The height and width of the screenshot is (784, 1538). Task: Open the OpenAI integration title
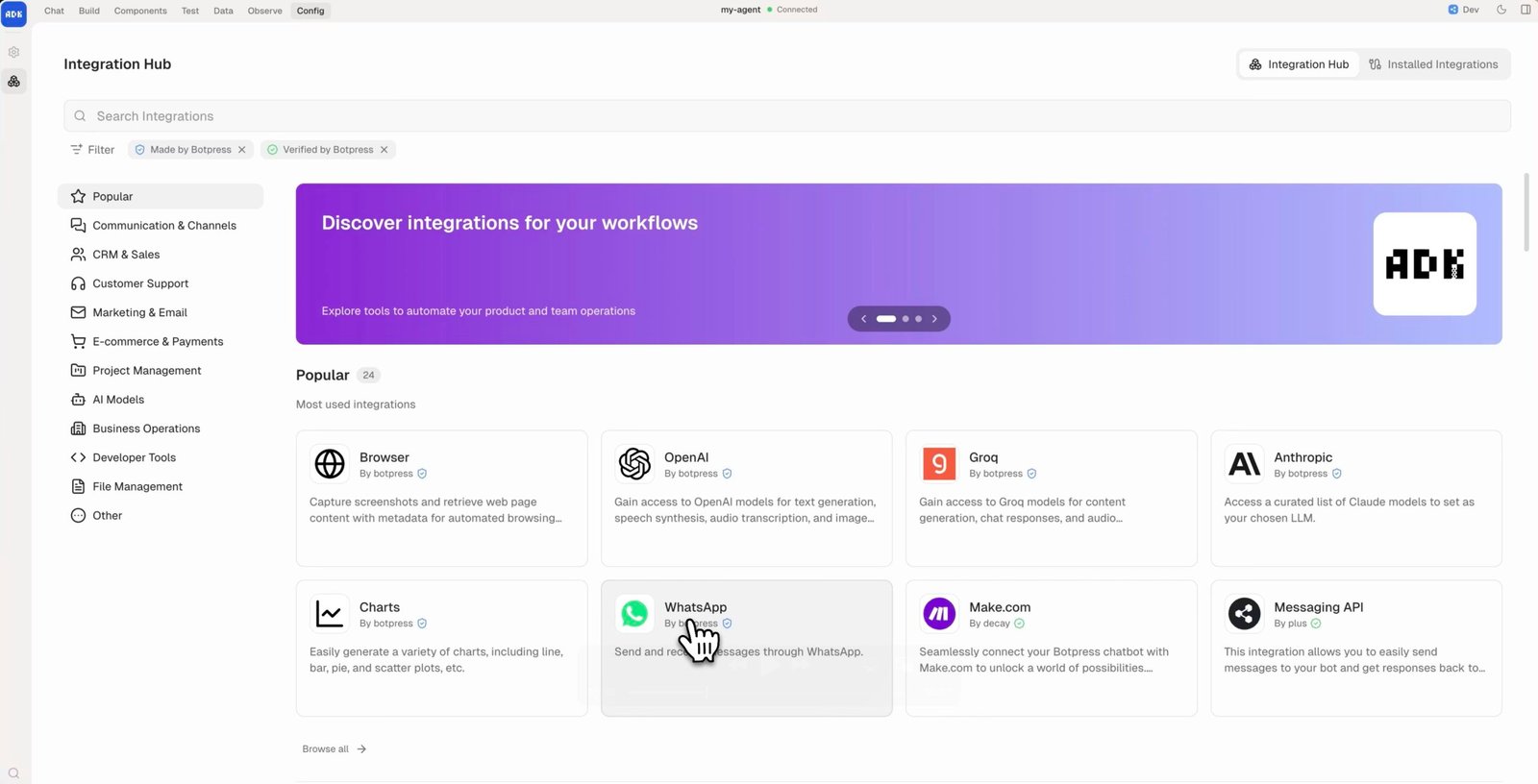[x=686, y=457]
